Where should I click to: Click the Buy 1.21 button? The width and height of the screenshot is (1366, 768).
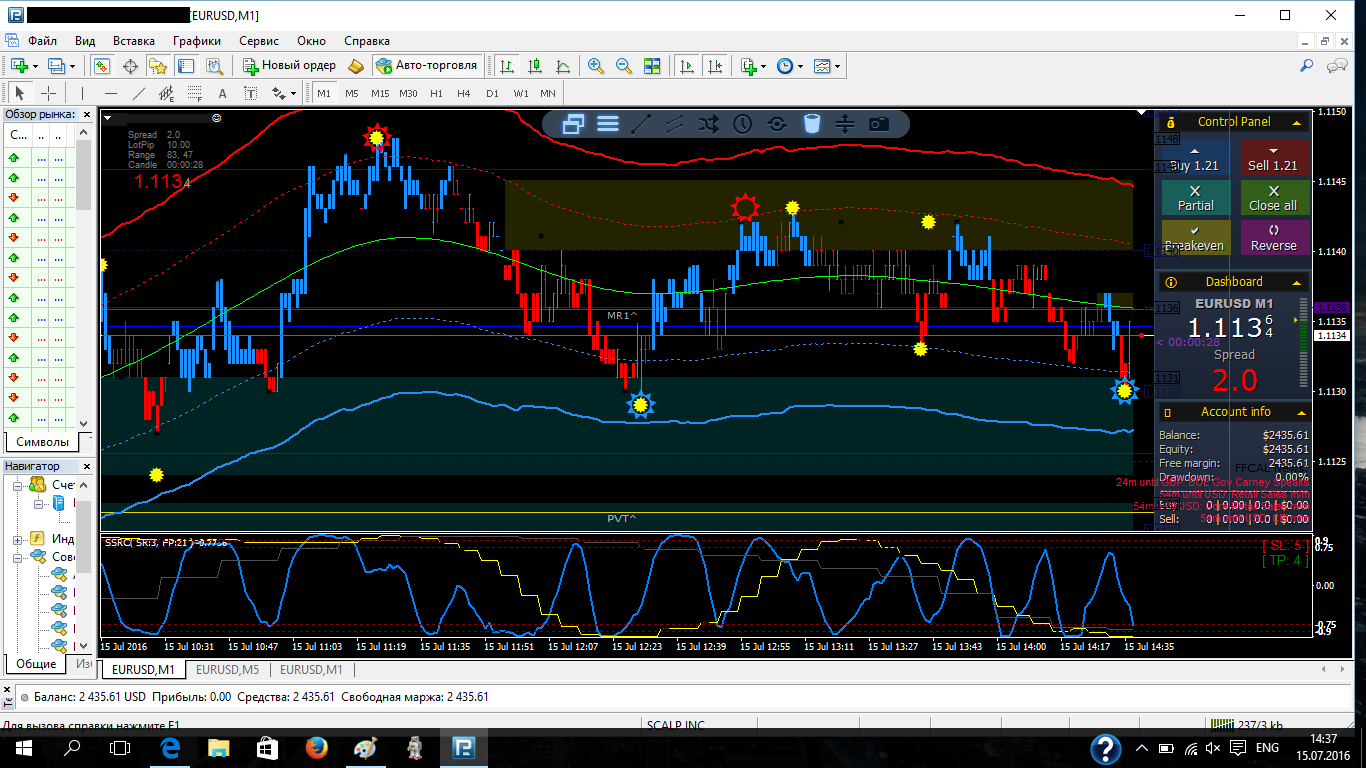[1194, 157]
